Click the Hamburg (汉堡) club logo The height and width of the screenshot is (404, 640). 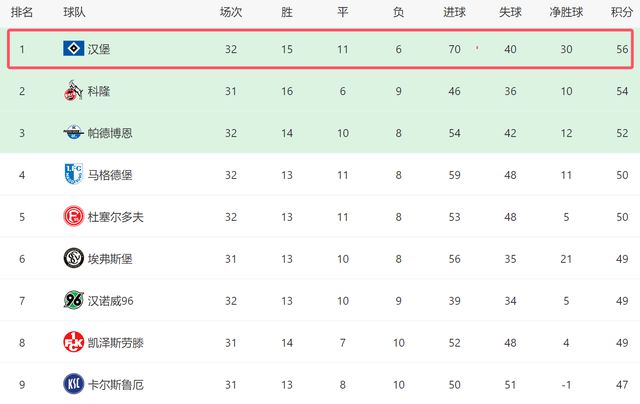coord(73,49)
